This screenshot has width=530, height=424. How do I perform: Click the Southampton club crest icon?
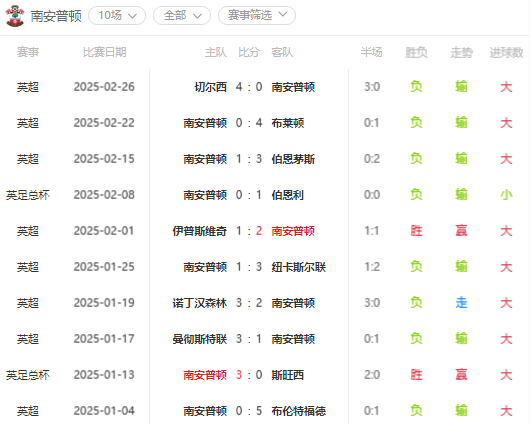click(x=15, y=16)
